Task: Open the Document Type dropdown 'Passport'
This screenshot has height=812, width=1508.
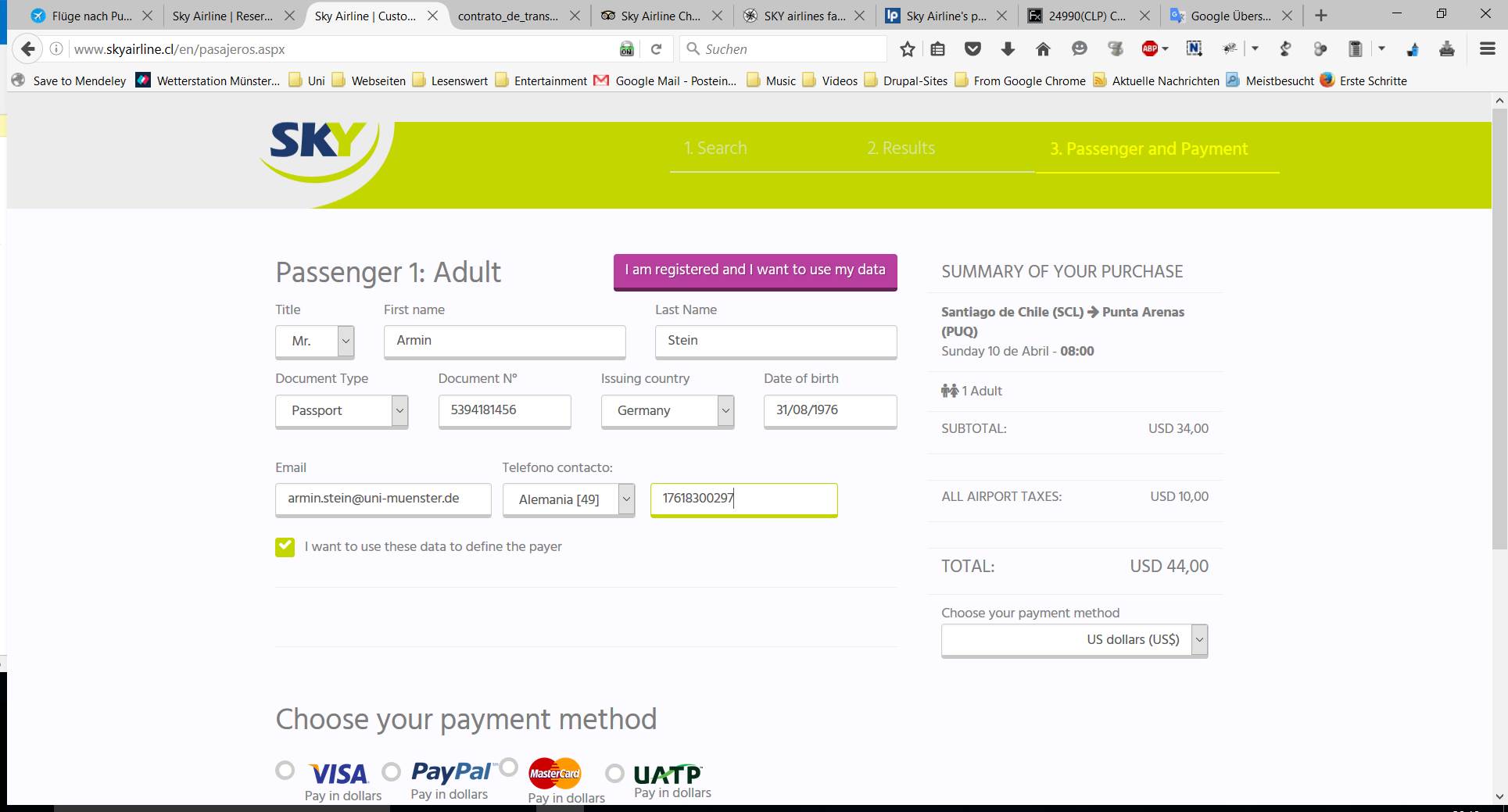Action: (342, 411)
